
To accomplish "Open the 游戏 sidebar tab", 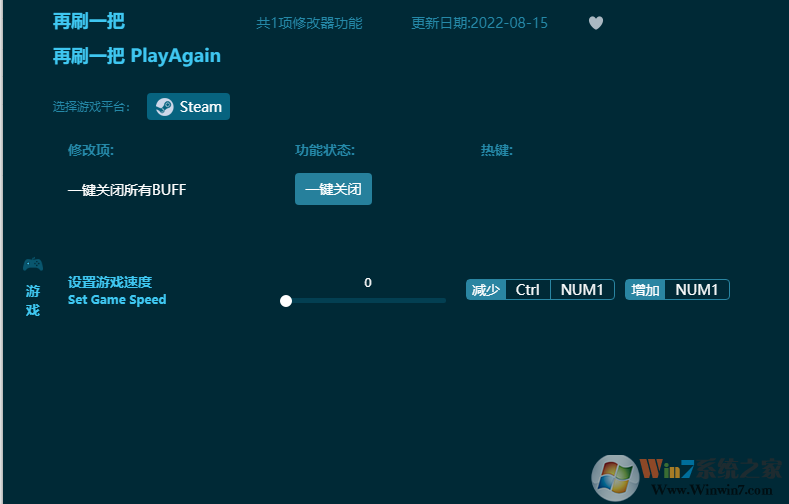I will (x=33, y=287).
